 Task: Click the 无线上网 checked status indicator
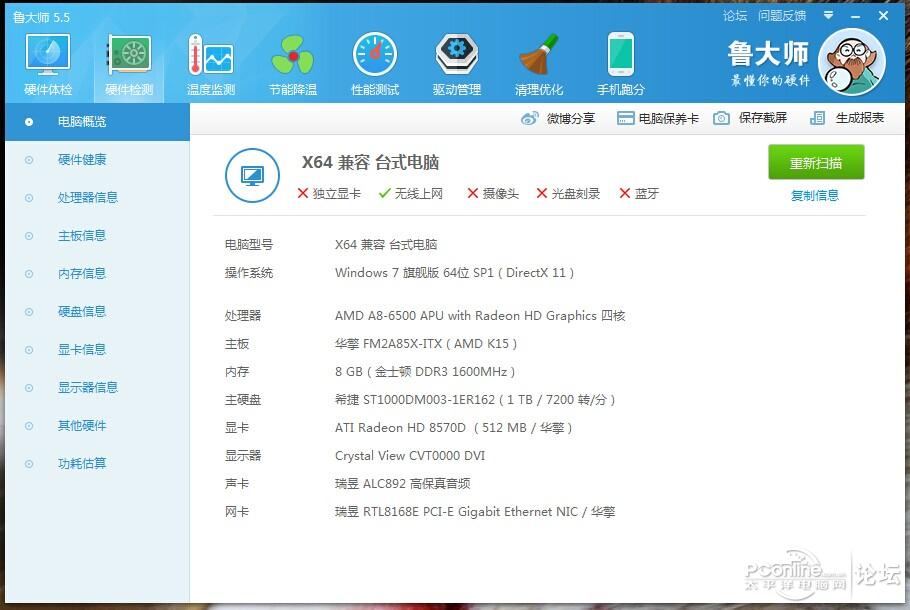coord(410,193)
